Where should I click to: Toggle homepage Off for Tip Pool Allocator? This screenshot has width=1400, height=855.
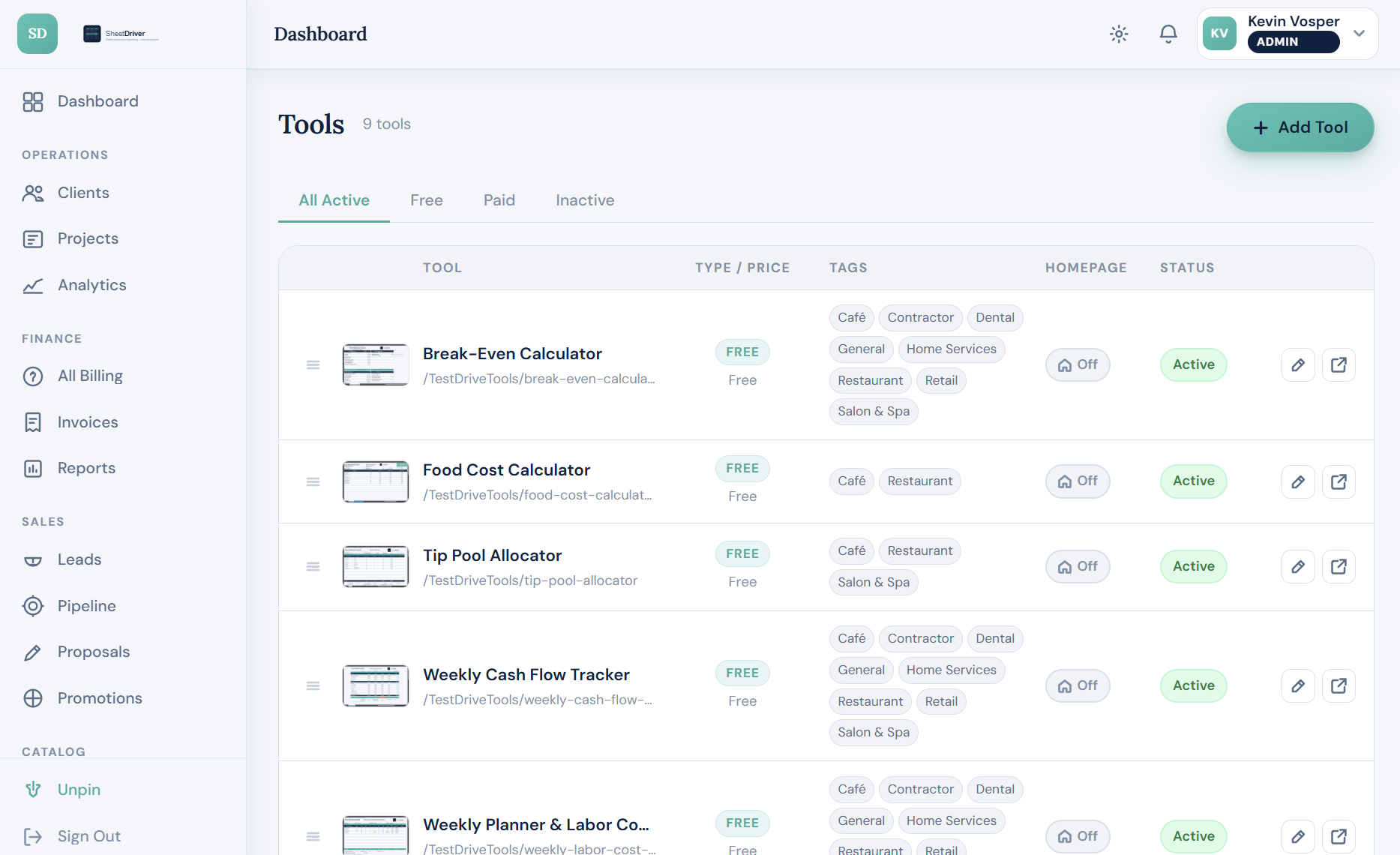(1078, 567)
